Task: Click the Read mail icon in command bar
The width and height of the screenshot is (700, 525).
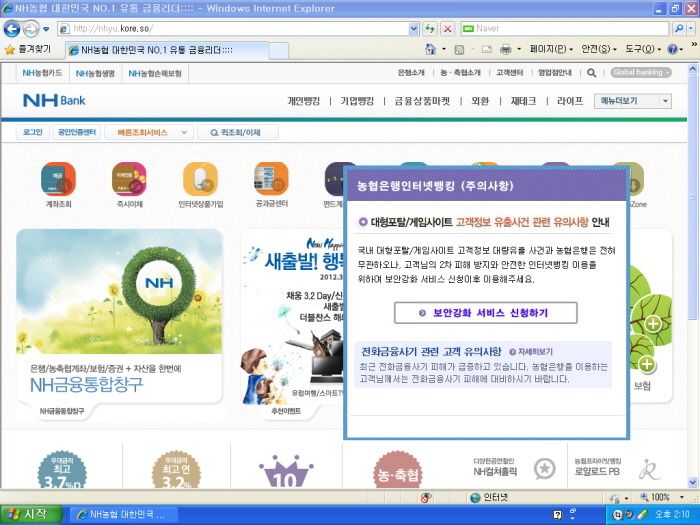Action: (487, 50)
